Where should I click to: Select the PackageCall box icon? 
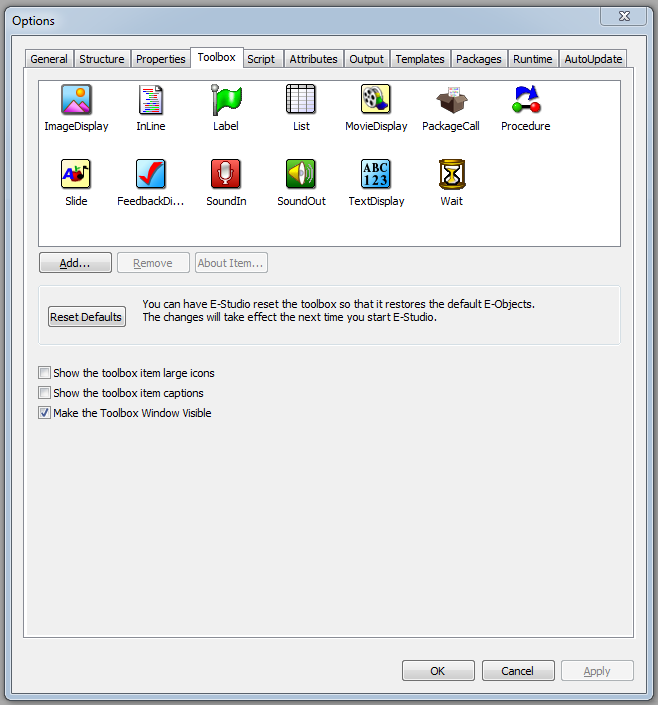(x=451, y=99)
